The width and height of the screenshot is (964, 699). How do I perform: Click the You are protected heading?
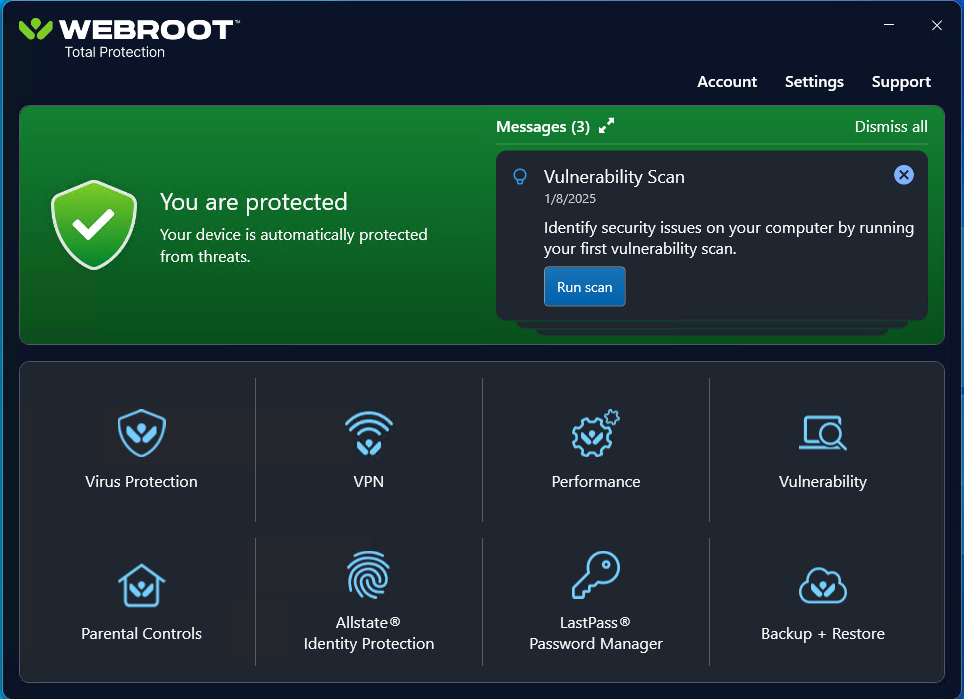pyautogui.click(x=253, y=202)
